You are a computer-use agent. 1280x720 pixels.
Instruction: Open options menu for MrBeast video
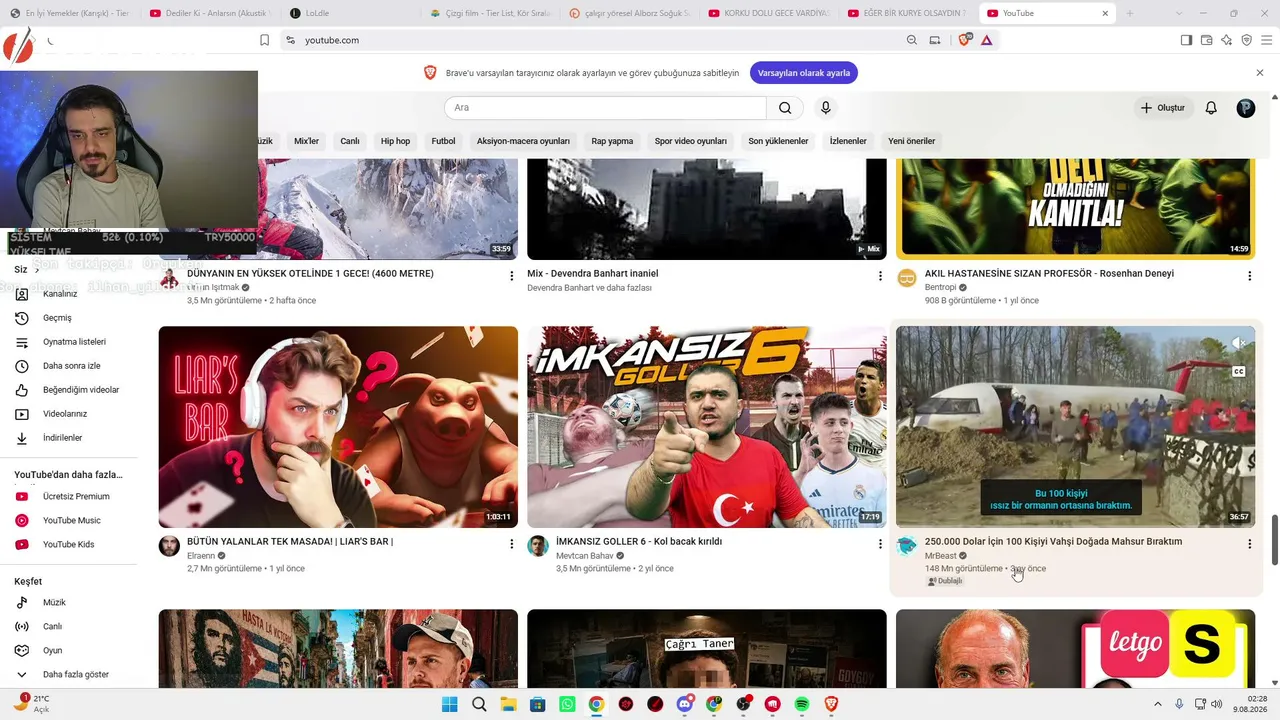click(x=1249, y=544)
